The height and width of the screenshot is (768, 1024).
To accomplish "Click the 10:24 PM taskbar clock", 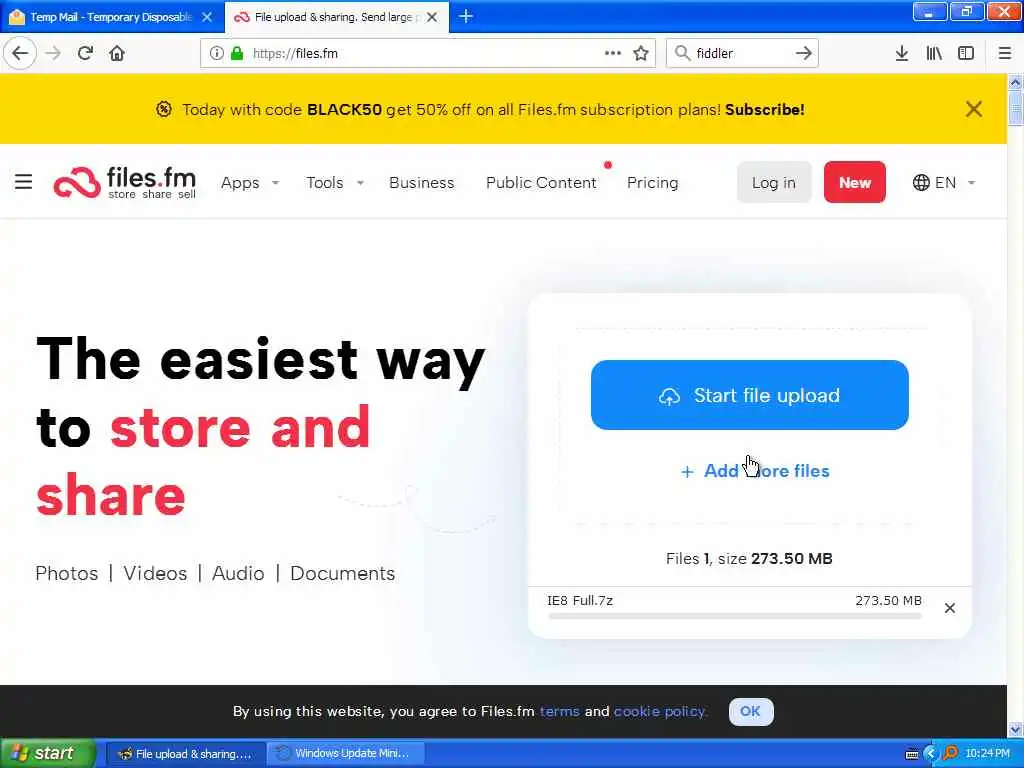I will pos(987,754).
